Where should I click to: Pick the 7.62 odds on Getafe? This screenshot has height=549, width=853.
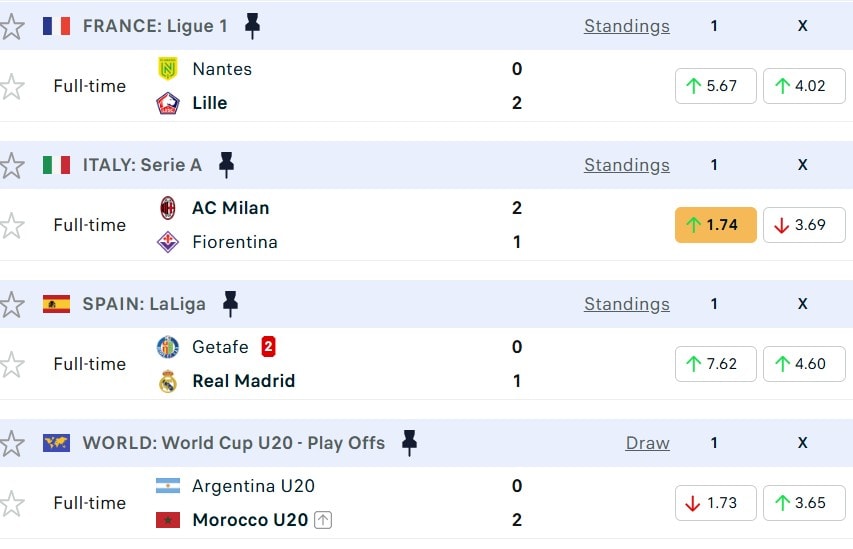(x=715, y=364)
